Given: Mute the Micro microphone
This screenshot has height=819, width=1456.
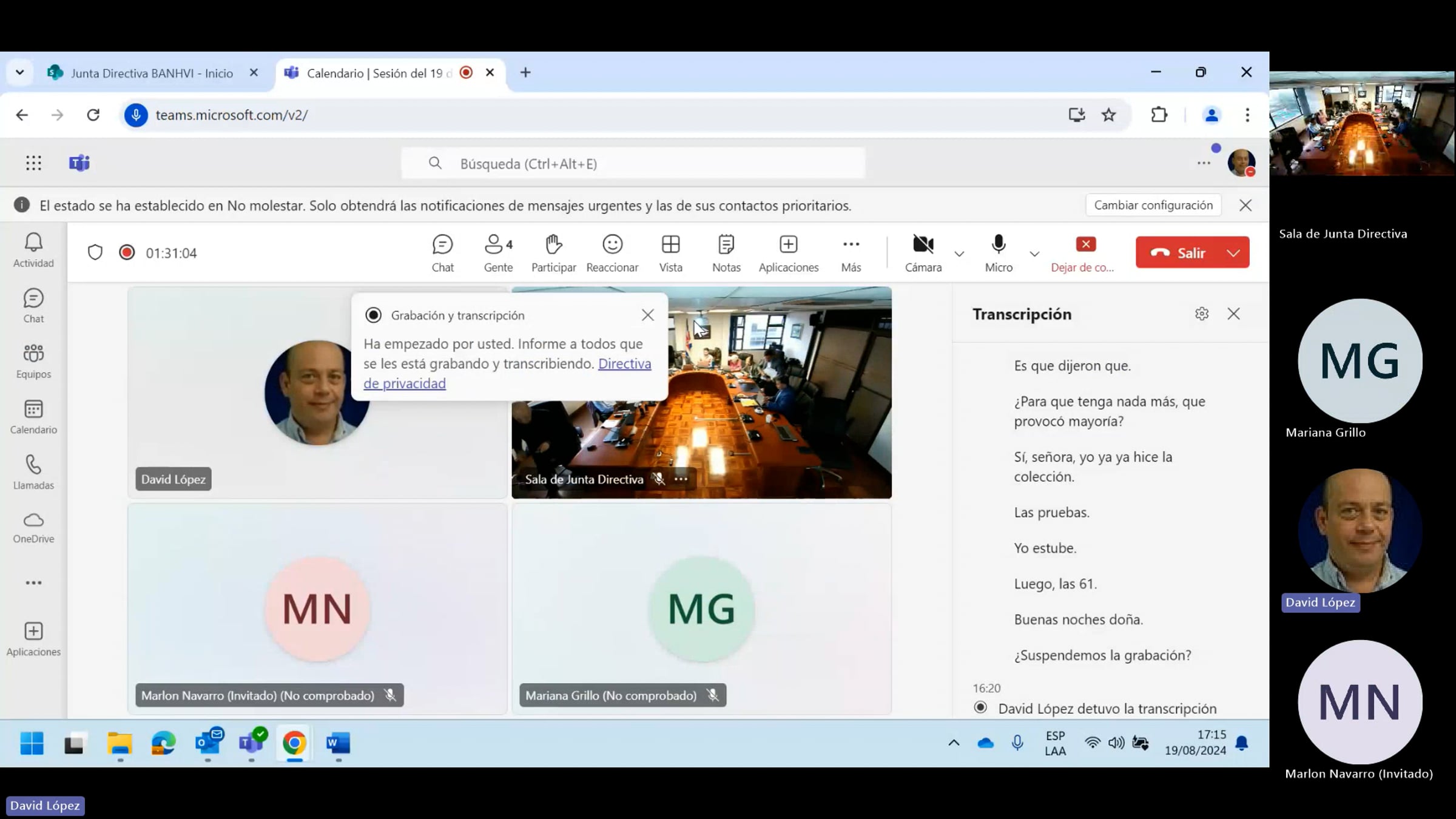Looking at the screenshot, I should 999,253.
